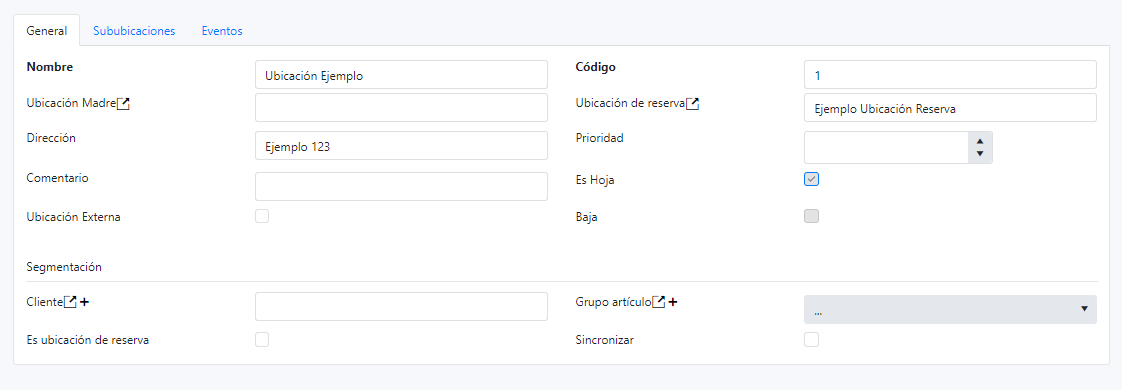Click the Ubicación Externa label

point(73,217)
